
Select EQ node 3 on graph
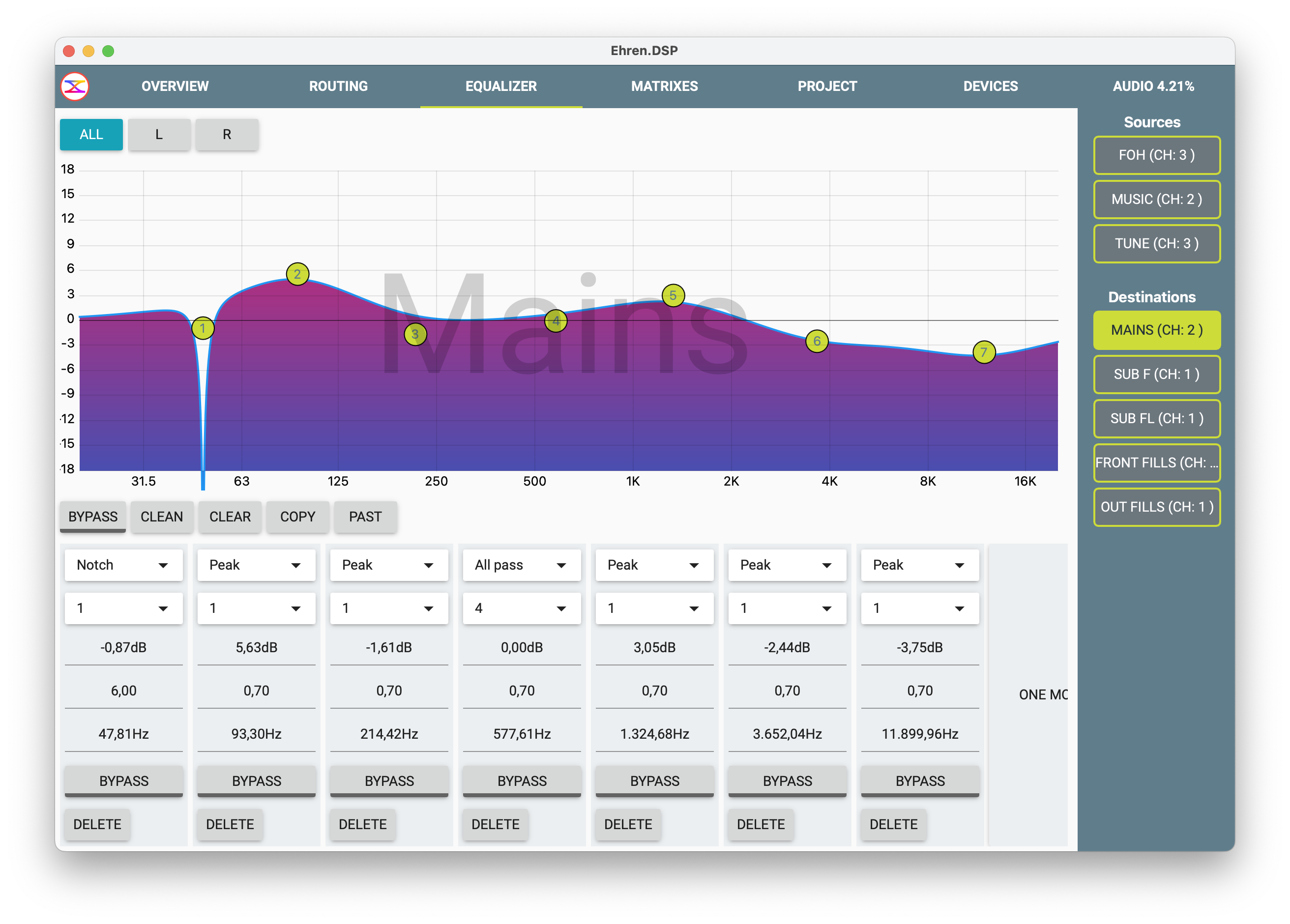click(x=415, y=334)
